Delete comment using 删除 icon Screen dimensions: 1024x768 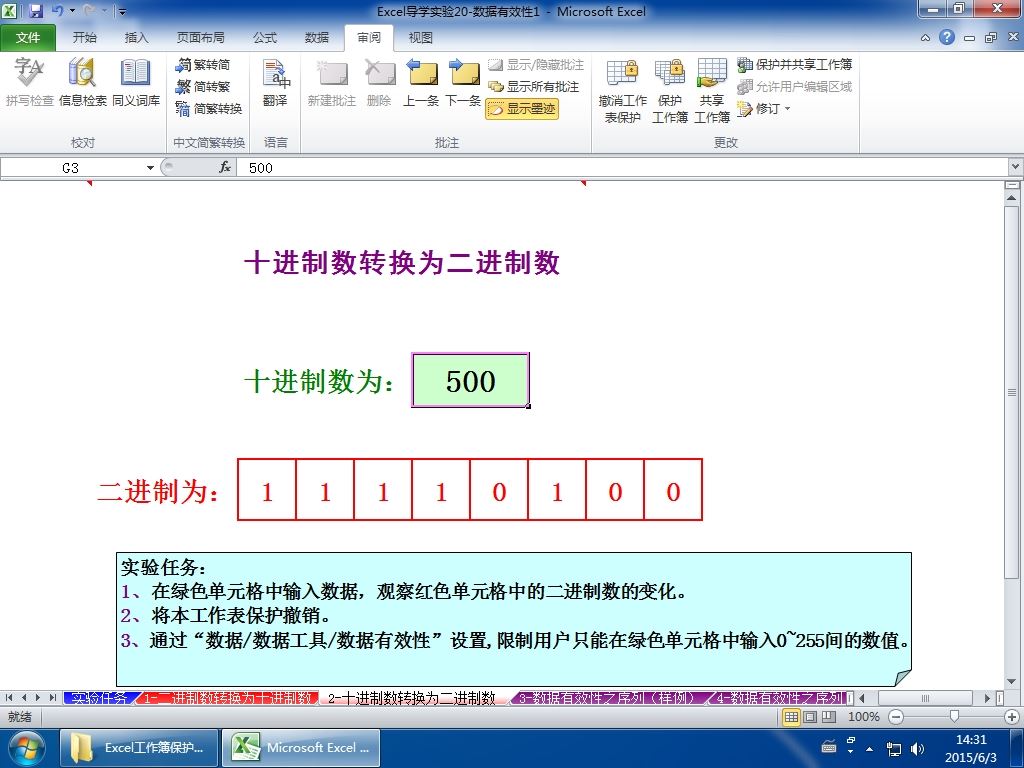(379, 82)
